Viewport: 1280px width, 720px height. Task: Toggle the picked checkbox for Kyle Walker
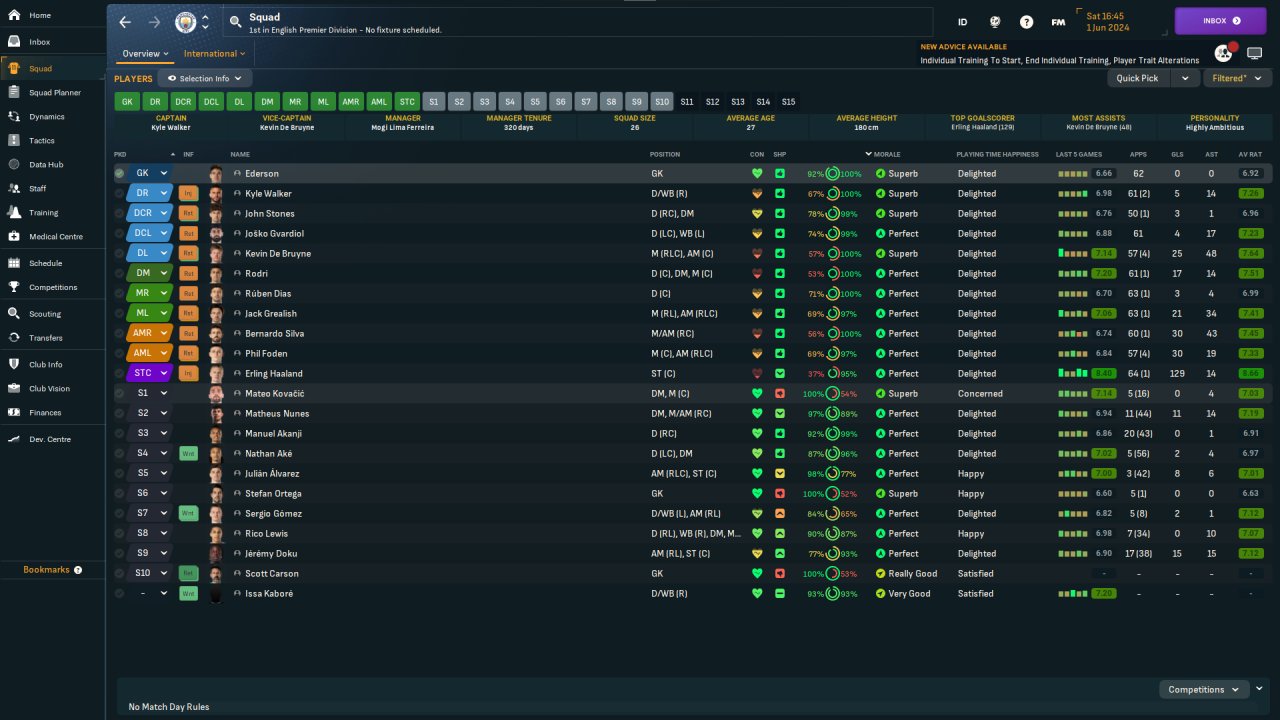120,193
